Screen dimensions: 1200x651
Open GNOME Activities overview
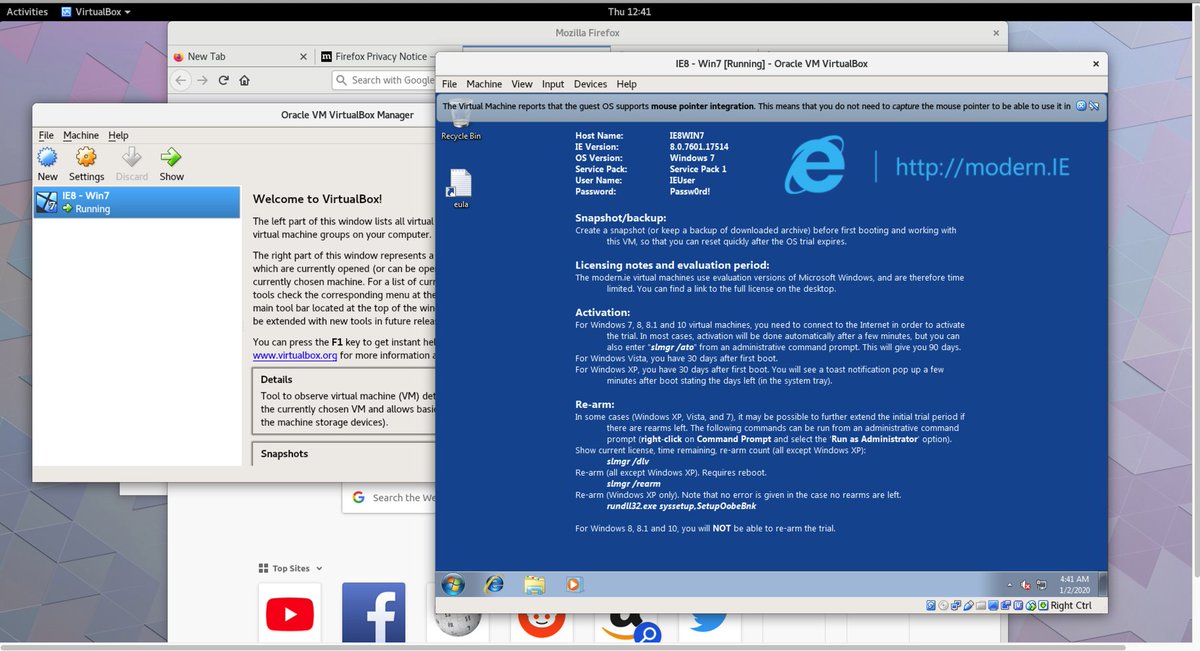pyautogui.click(x=27, y=12)
